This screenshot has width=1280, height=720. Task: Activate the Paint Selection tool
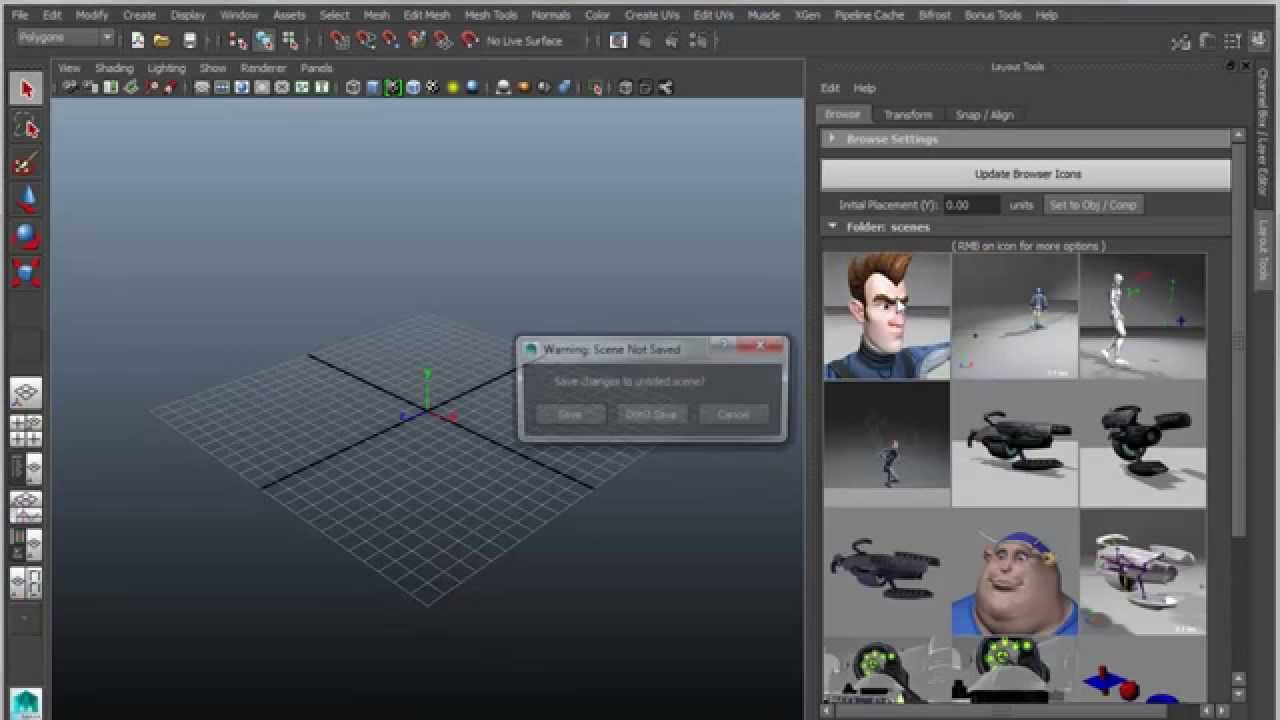(x=27, y=163)
